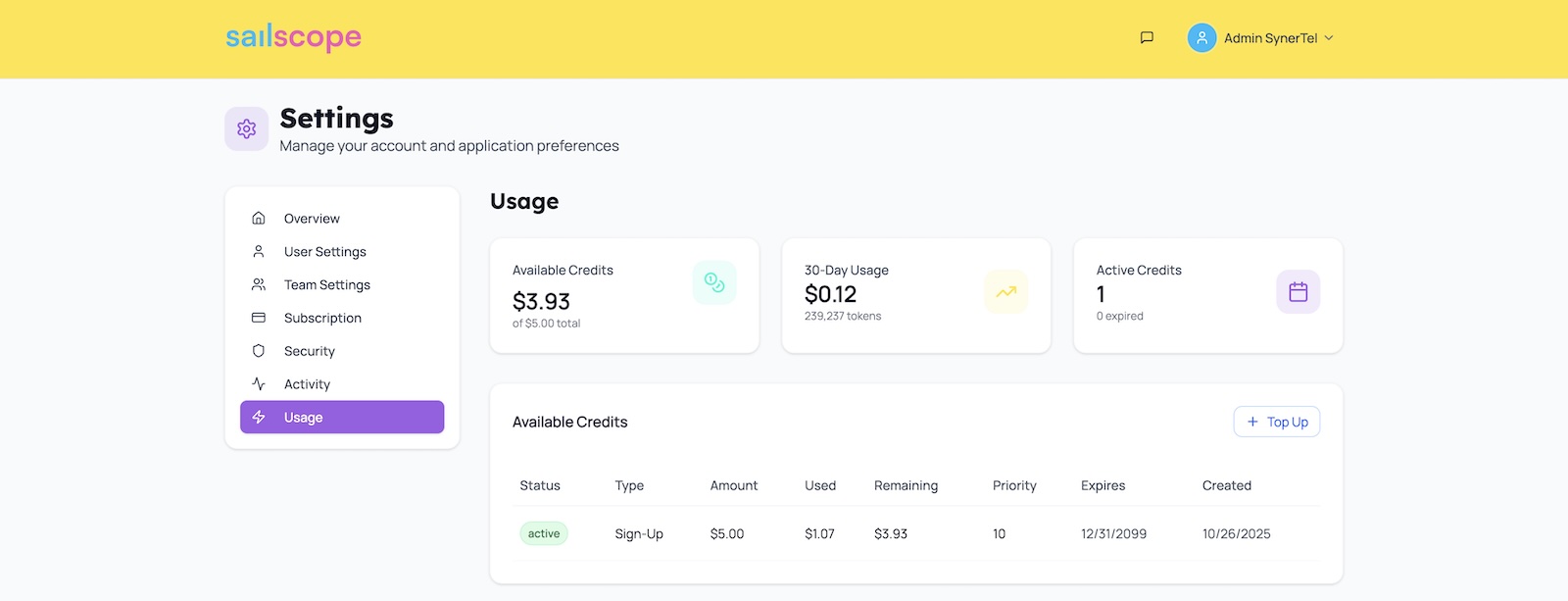Click the trending arrow icon in 30-Day Usage
Image resolution: width=1568 pixels, height=601 pixels.
click(x=1005, y=292)
